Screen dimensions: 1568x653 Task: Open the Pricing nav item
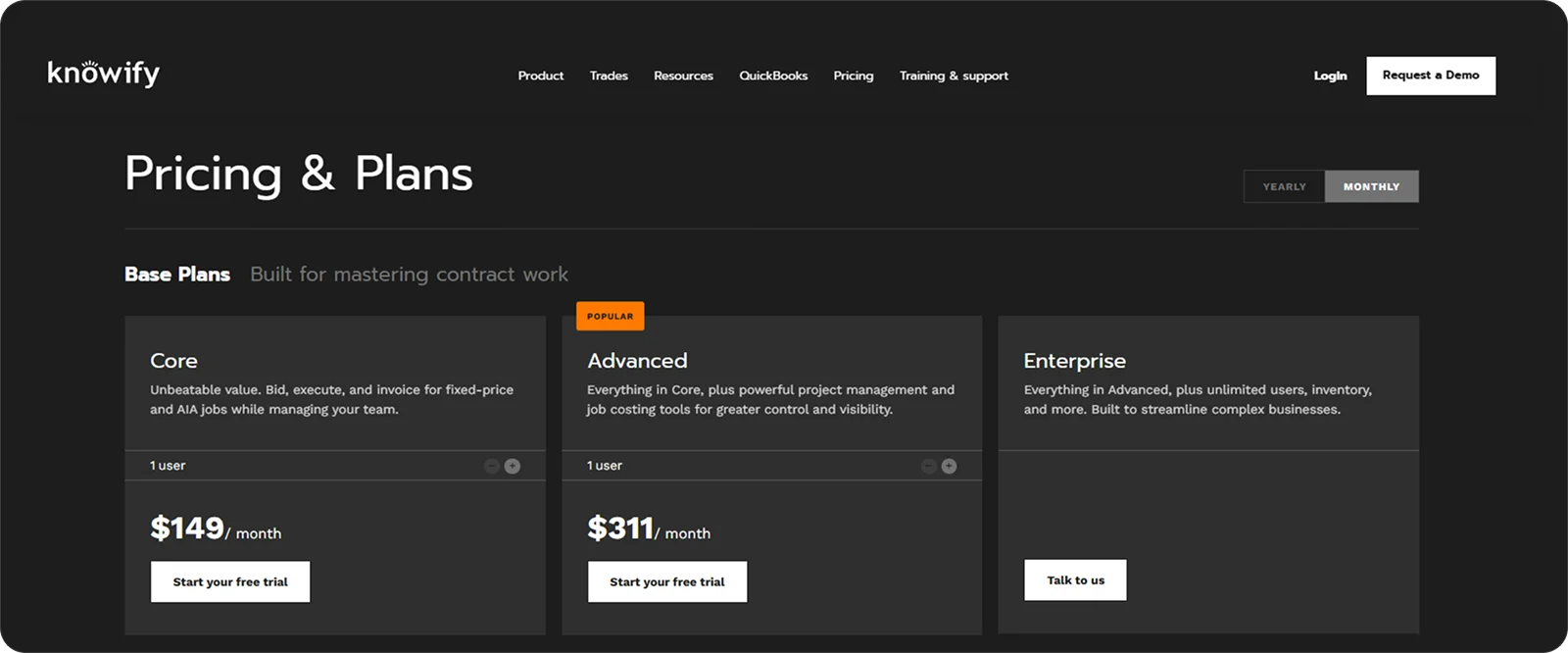(854, 75)
